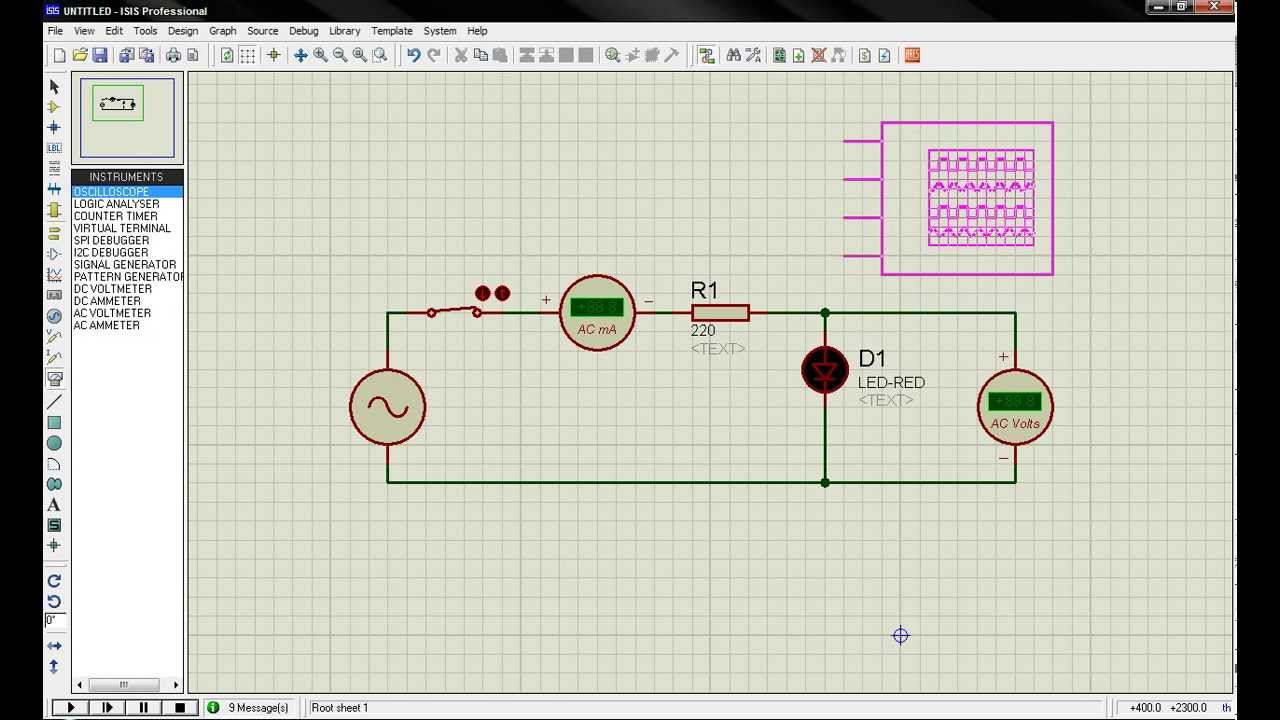Screen dimensions: 1280x720
Task: Toggle the wire autorouter
Action: click(x=706, y=55)
